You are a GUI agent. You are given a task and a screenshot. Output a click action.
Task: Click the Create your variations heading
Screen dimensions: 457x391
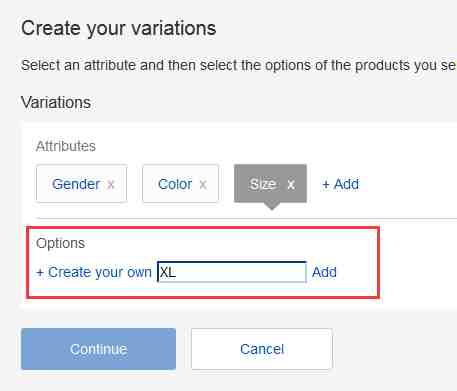(x=119, y=28)
